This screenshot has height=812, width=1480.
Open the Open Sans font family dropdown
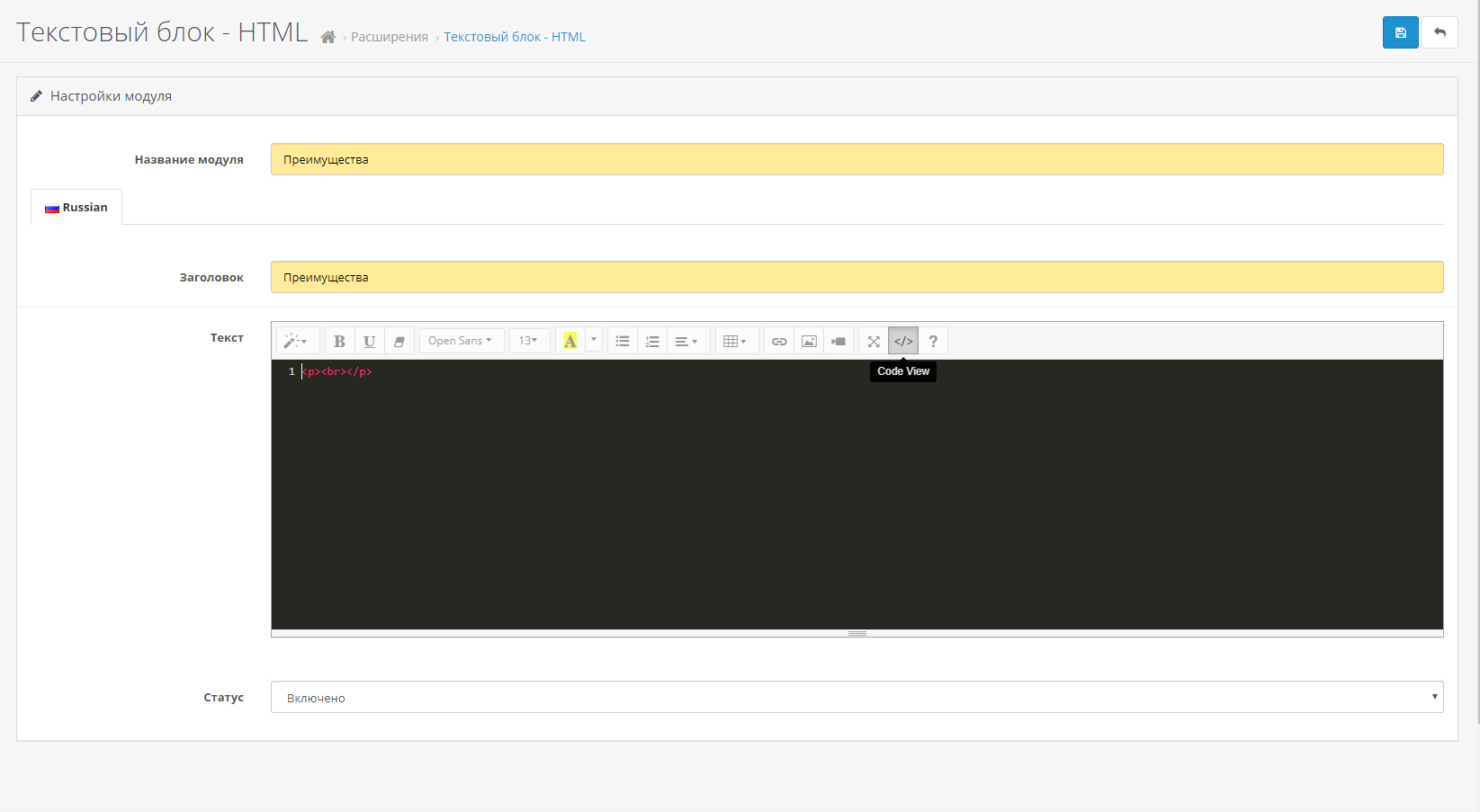(462, 341)
